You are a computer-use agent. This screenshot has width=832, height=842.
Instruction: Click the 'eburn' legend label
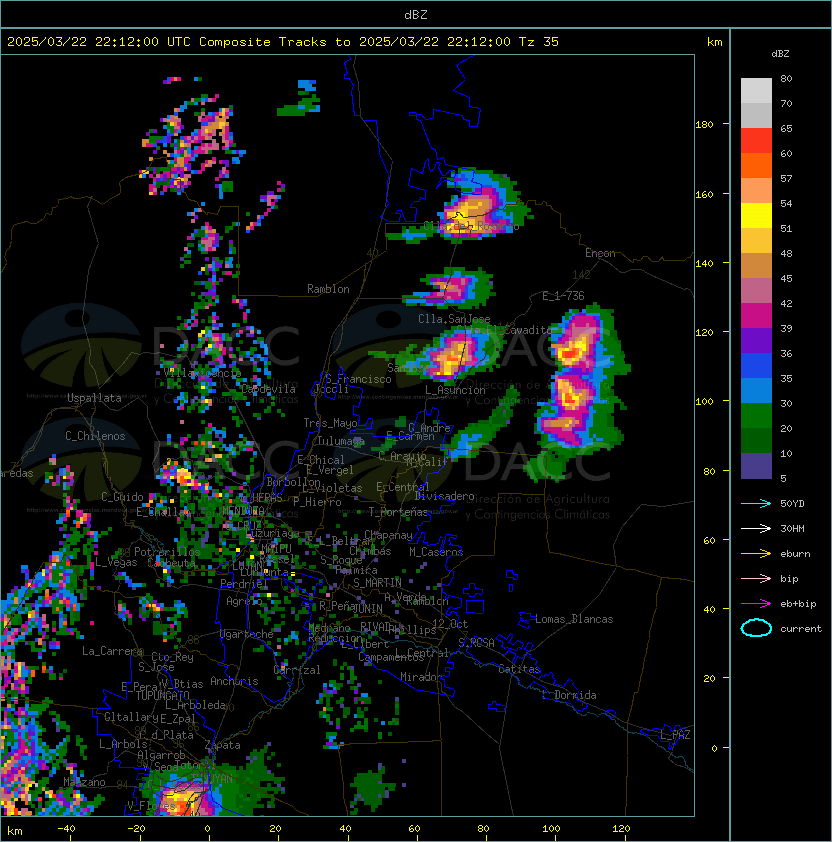795,554
